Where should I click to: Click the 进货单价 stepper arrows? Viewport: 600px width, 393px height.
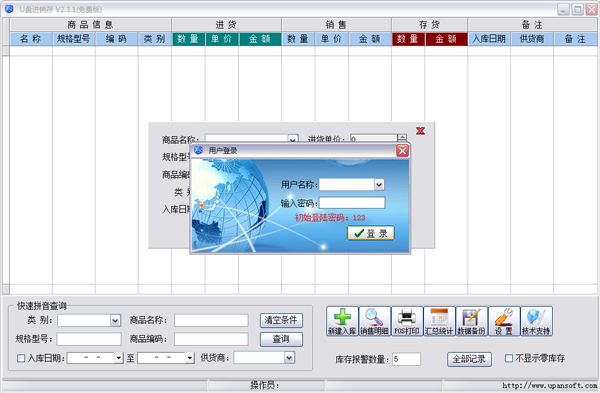tap(402, 138)
